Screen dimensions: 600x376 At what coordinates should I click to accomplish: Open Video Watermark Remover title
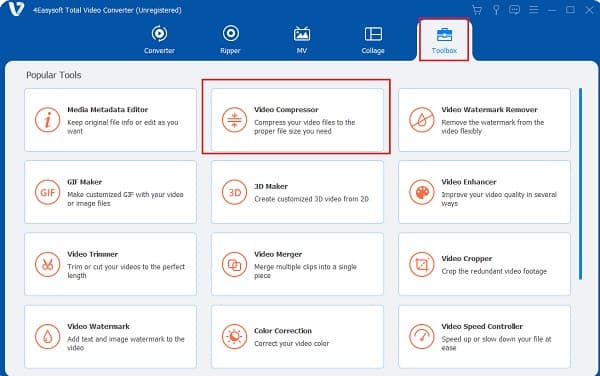(x=489, y=110)
